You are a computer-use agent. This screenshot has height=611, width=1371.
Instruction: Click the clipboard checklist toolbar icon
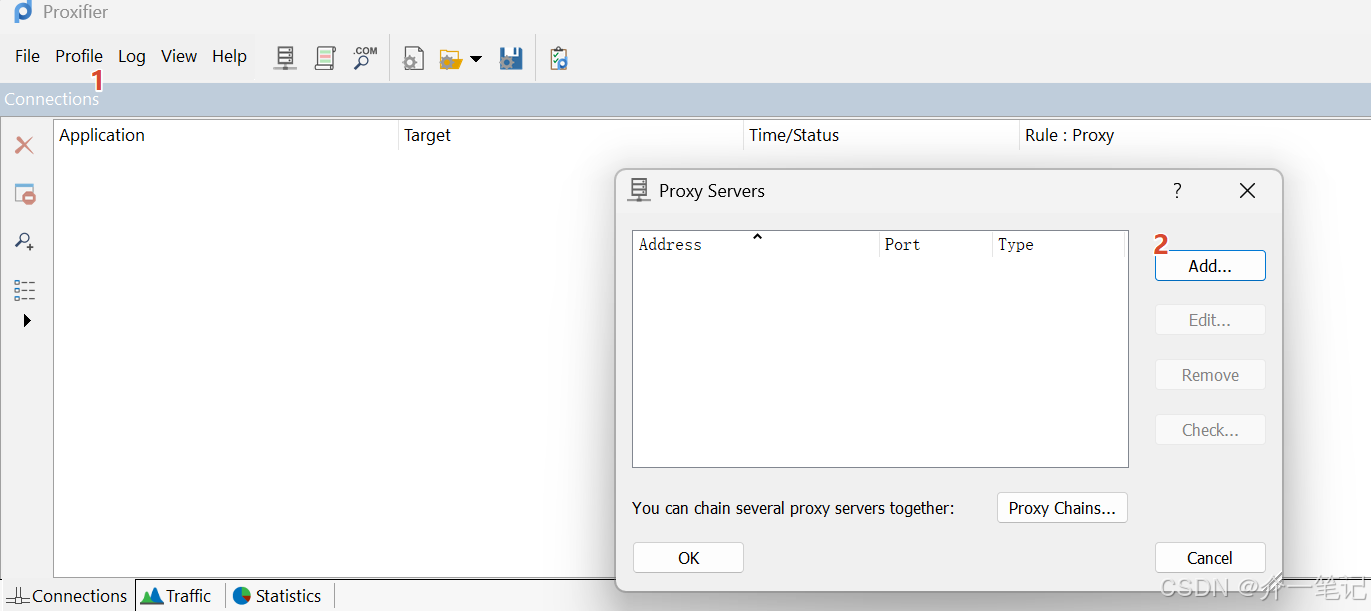pyautogui.click(x=559, y=58)
